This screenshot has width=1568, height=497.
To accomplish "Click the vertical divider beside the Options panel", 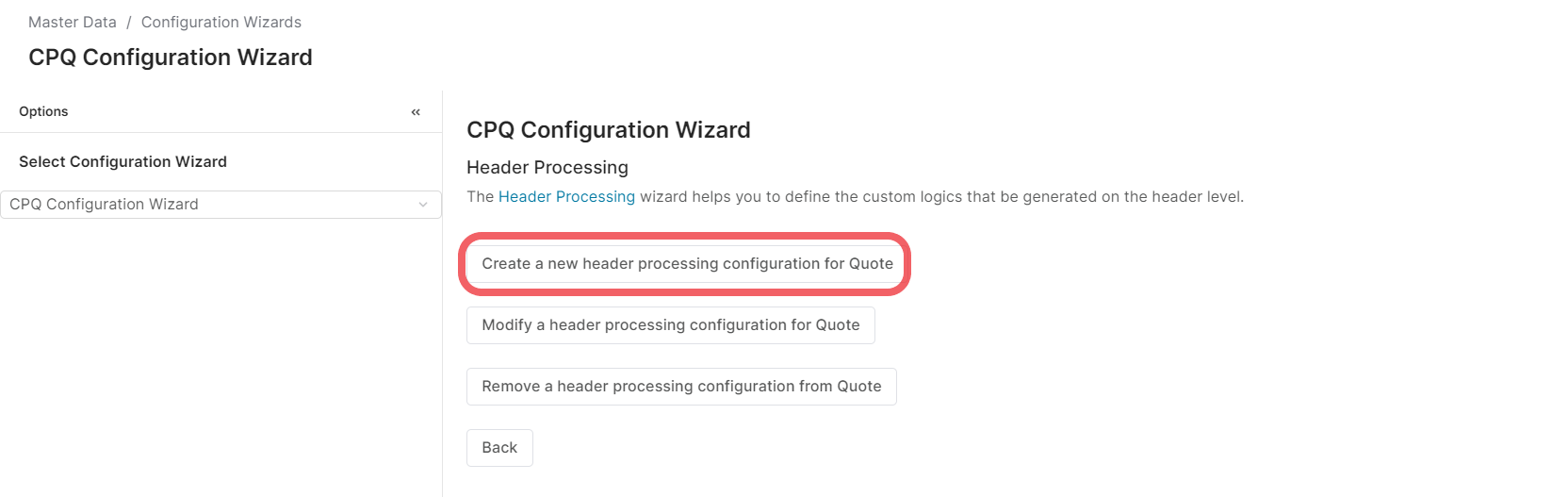I will click(442, 358).
